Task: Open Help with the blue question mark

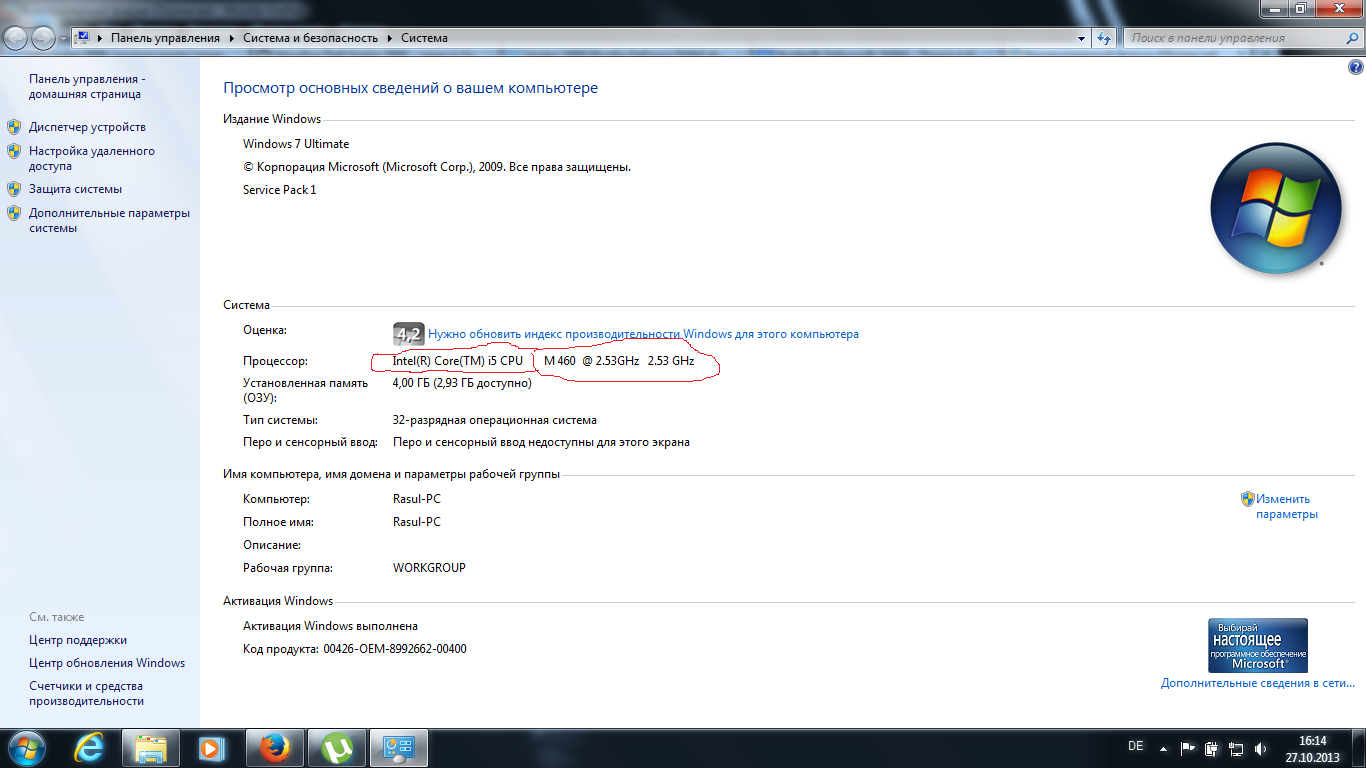Action: [x=1356, y=68]
